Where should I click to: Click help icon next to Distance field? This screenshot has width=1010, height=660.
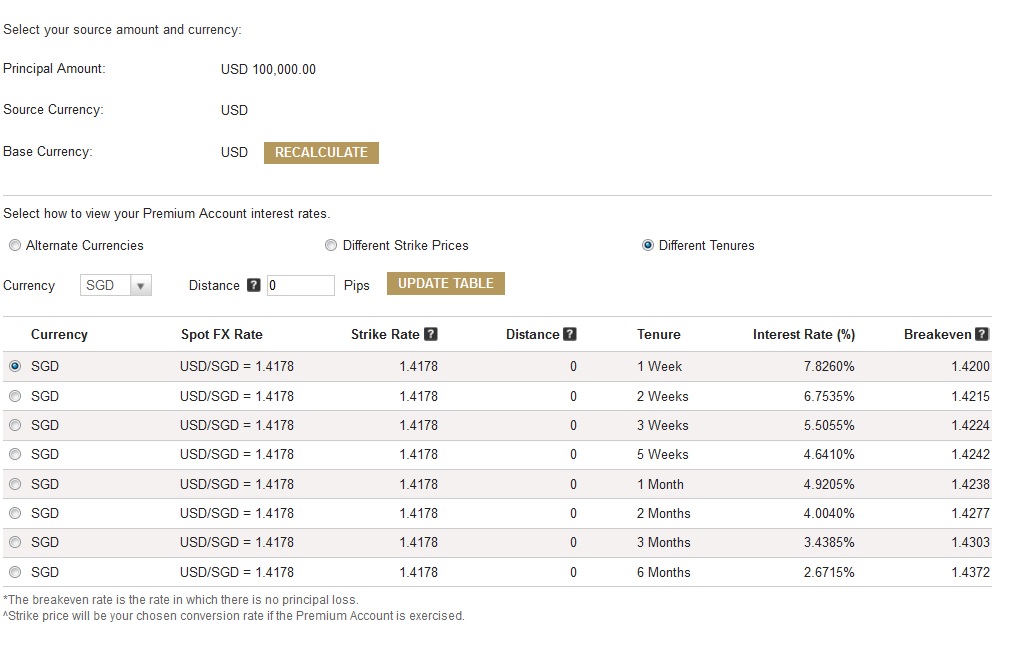[x=253, y=285]
